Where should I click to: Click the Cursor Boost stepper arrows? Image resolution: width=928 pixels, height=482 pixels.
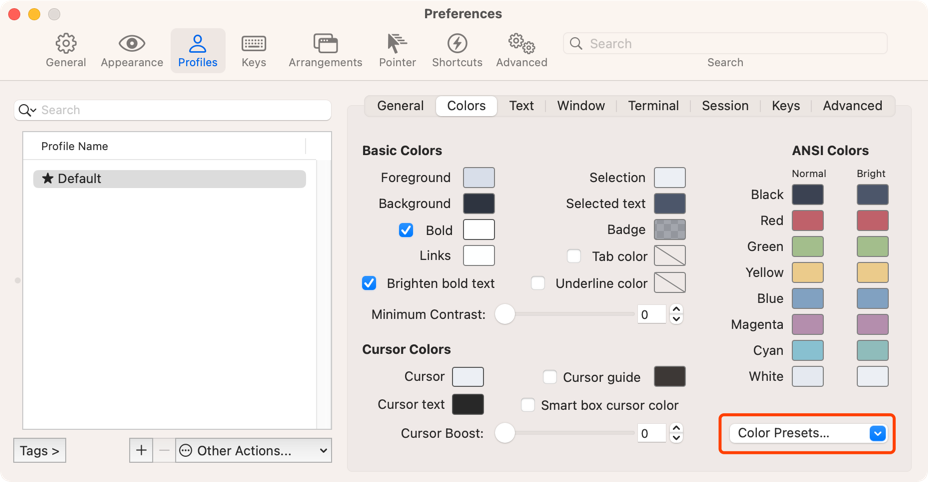[676, 433]
